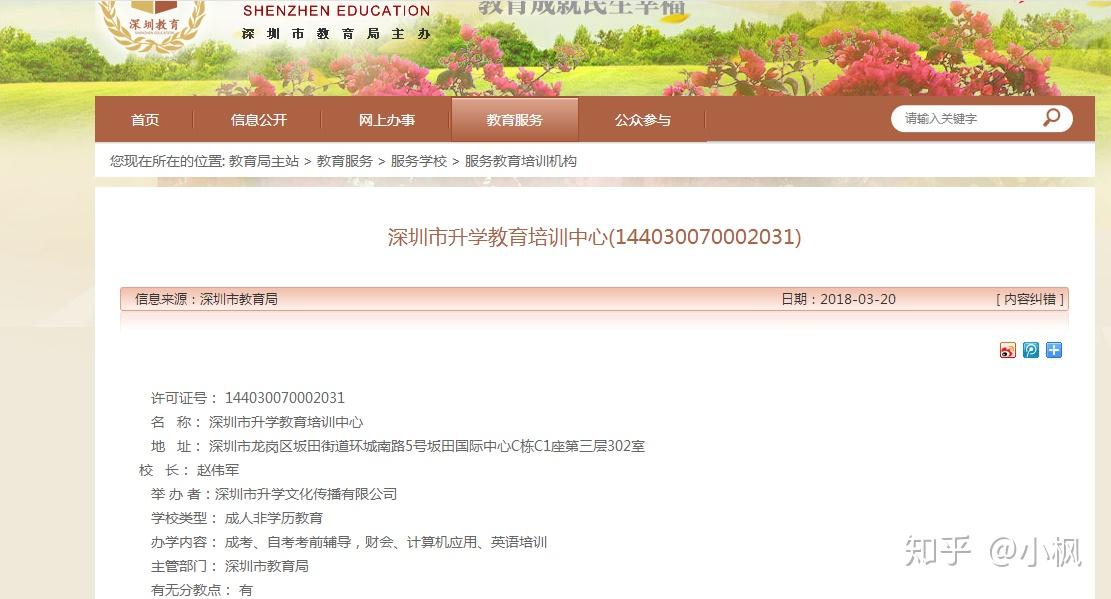Switch to the 网上办事 tab
The image size is (1111, 599).
click(386, 120)
